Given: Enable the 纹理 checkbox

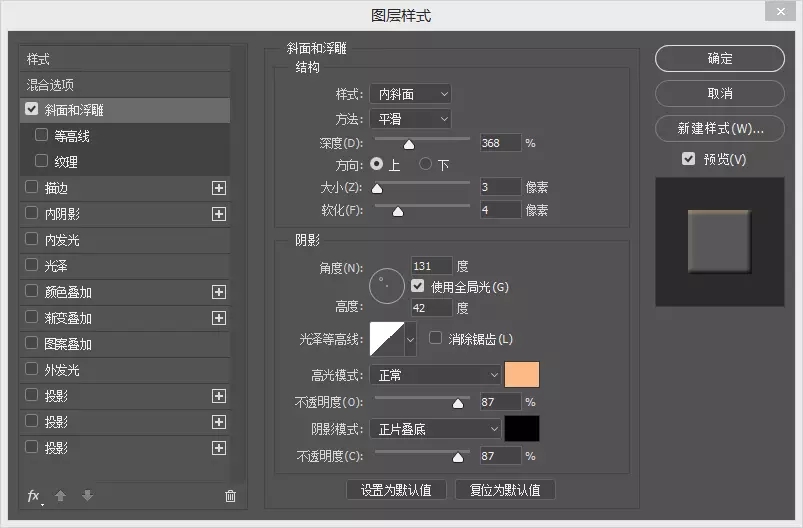Looking at the screenshot, I should [x=41, y=161].
